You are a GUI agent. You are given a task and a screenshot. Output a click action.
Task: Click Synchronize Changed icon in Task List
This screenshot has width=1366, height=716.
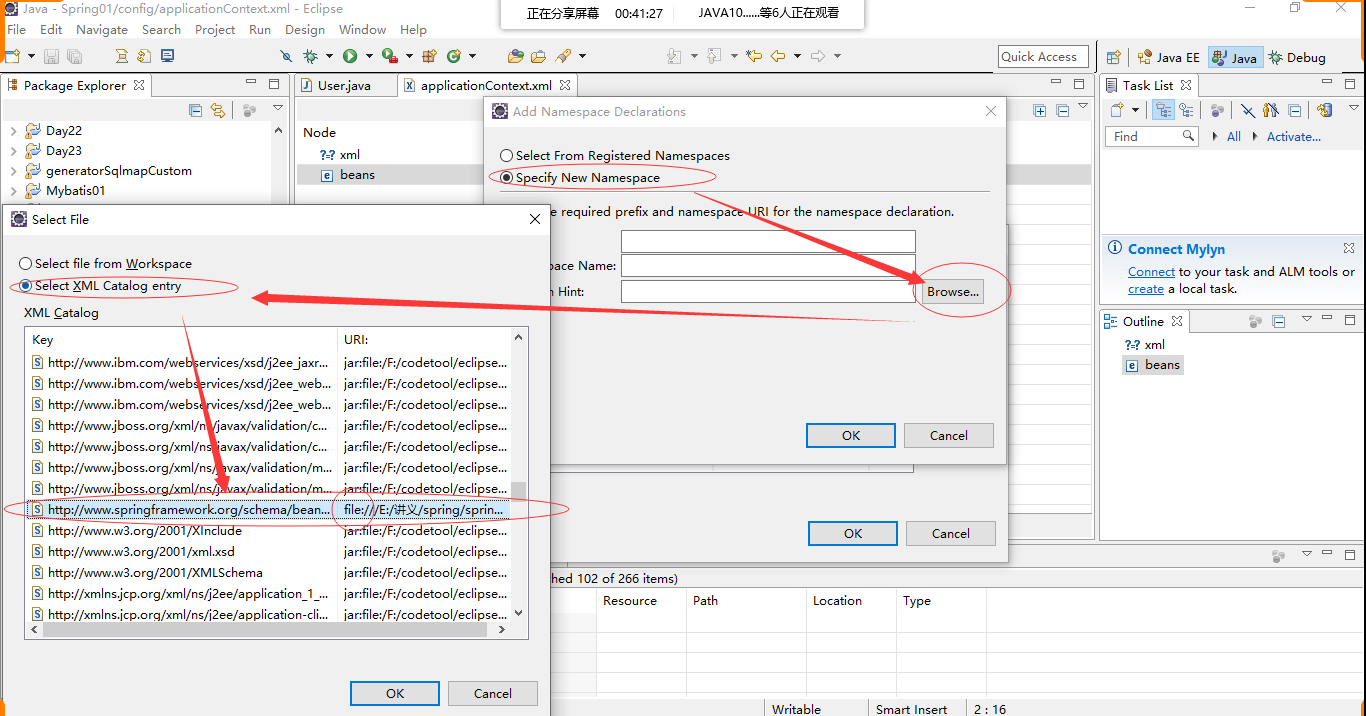pyautogui.click(x=1324, y=111)
